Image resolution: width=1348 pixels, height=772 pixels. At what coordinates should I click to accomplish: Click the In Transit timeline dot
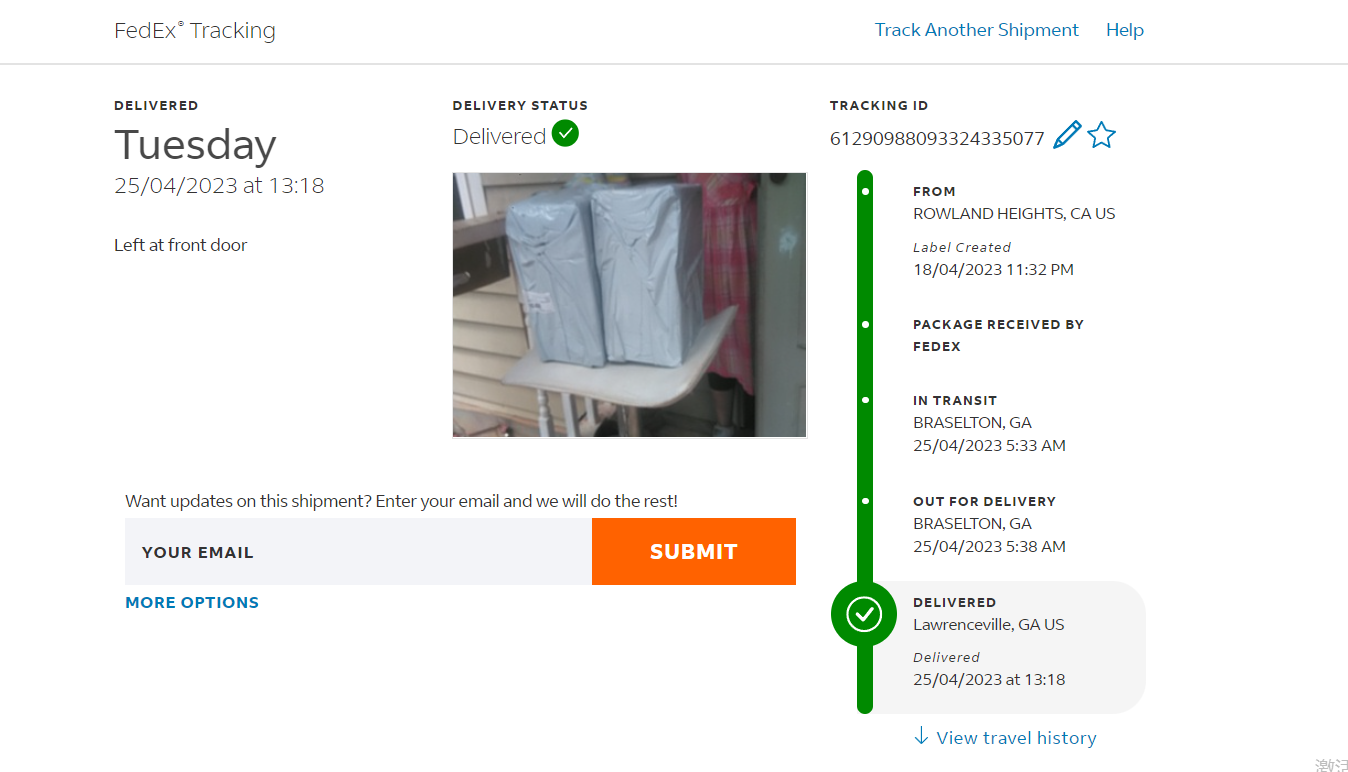(865, 400)
